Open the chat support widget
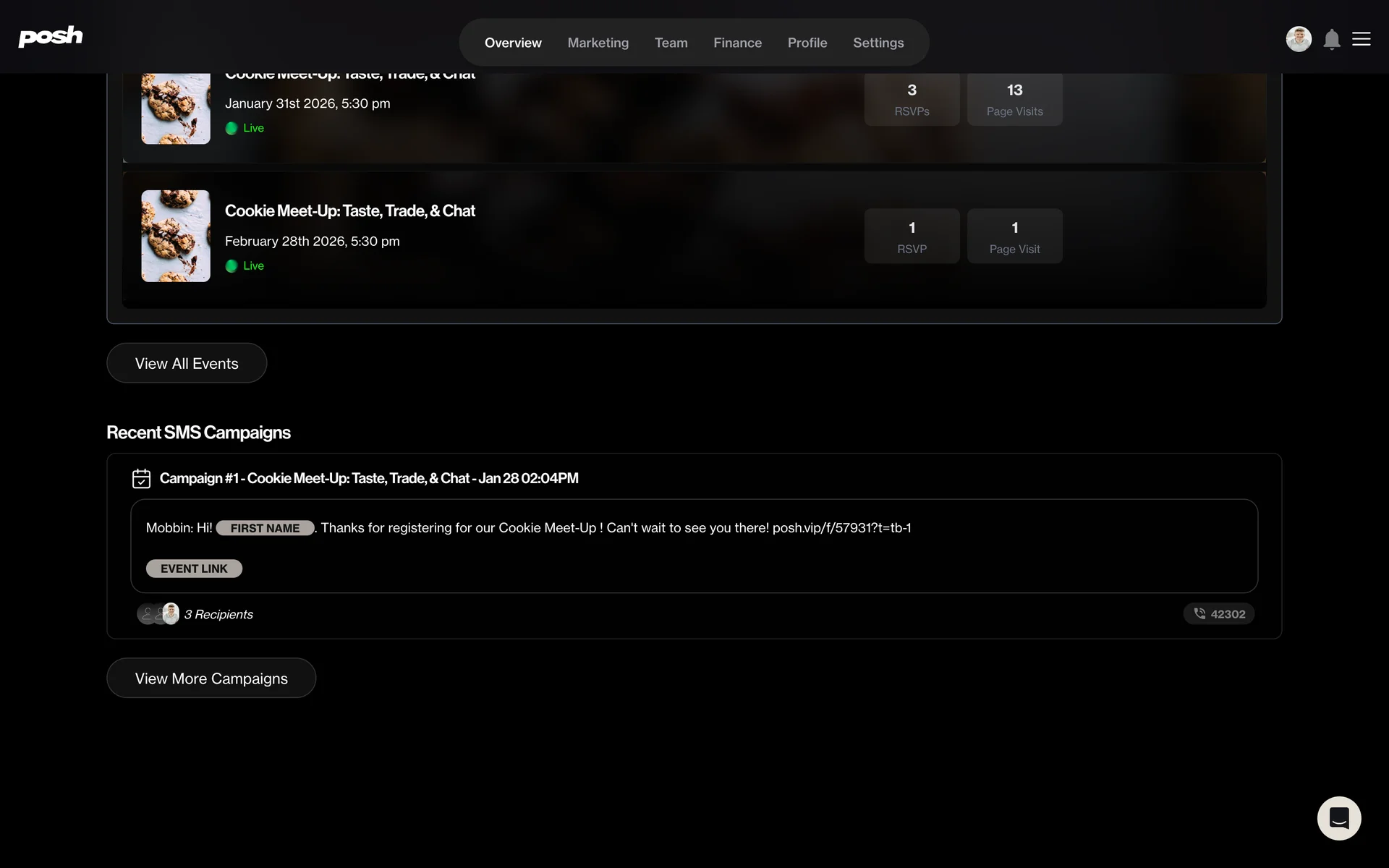Image resolution: width=1389 pixels, height=868 pixels. [x=1339, y=818]
